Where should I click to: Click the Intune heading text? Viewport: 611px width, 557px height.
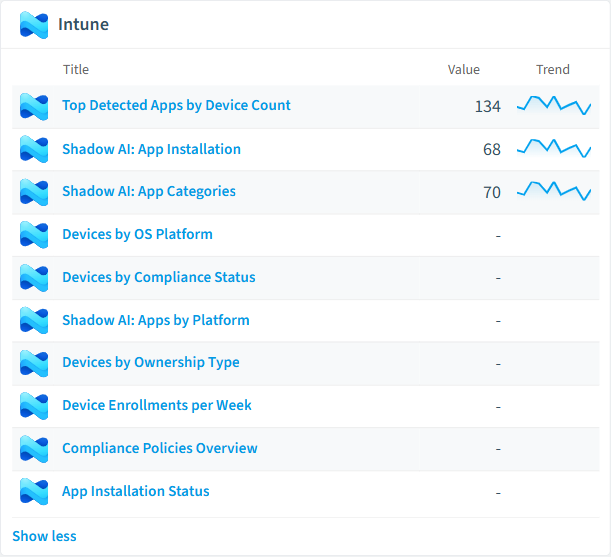[83, 25]
